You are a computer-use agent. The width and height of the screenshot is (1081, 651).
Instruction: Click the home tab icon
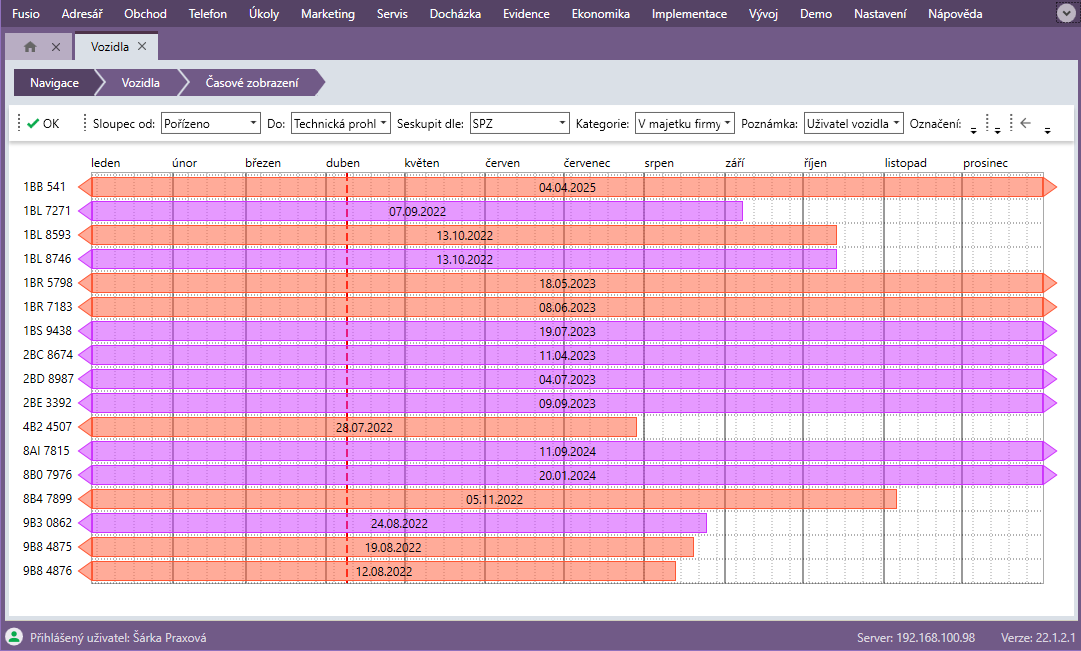coord(30,47)
